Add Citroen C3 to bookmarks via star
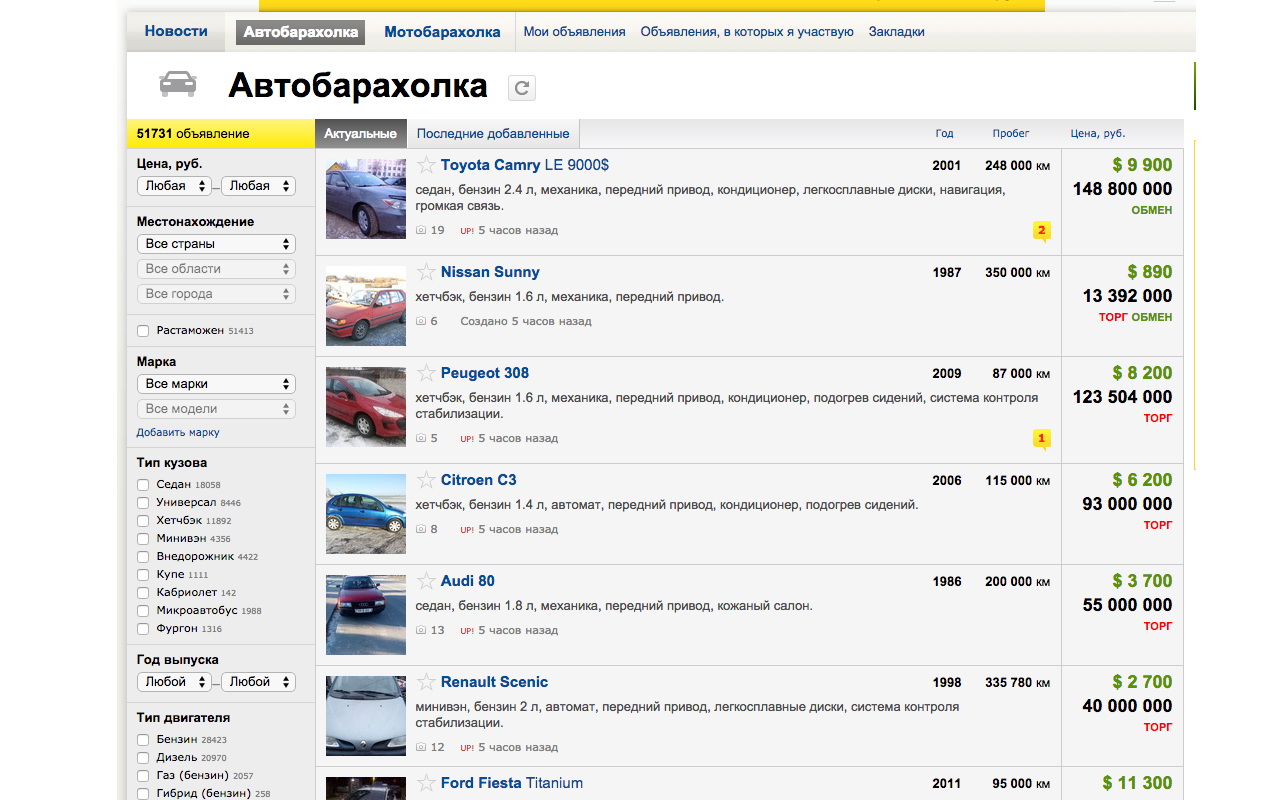1280x800 pixels. point(426,480)
